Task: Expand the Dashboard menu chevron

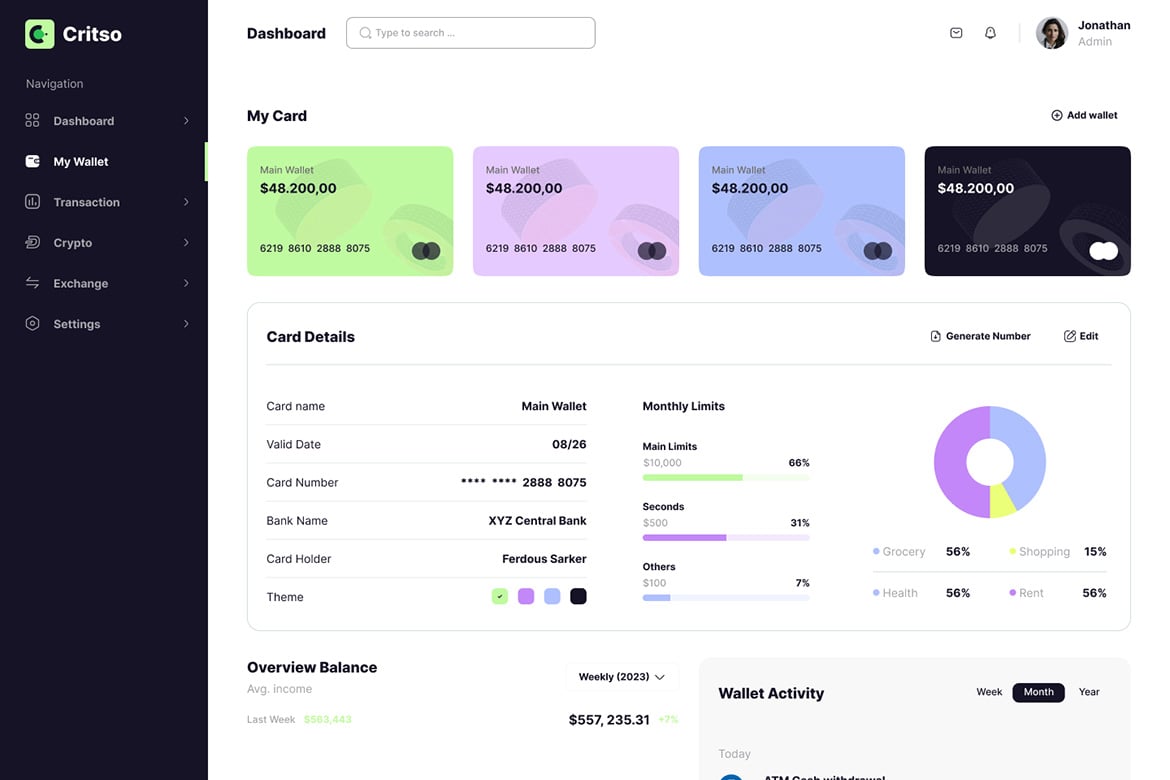Action: click(186, 121)
